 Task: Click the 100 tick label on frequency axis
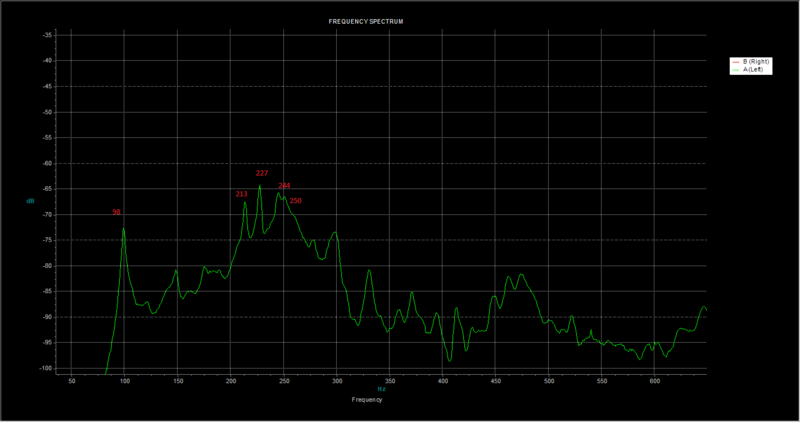click(124, 381)
